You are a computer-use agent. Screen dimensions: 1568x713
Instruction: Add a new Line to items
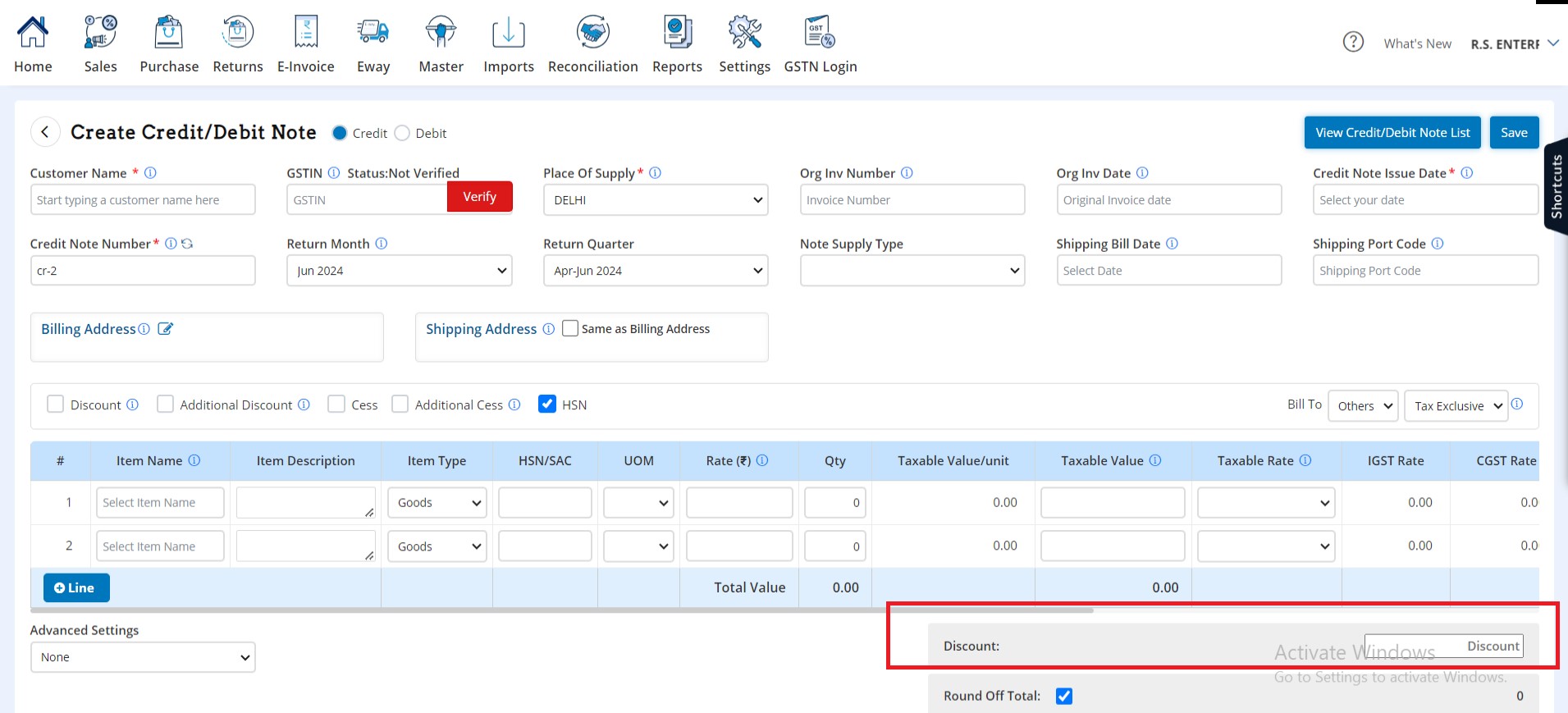(76, 587)
